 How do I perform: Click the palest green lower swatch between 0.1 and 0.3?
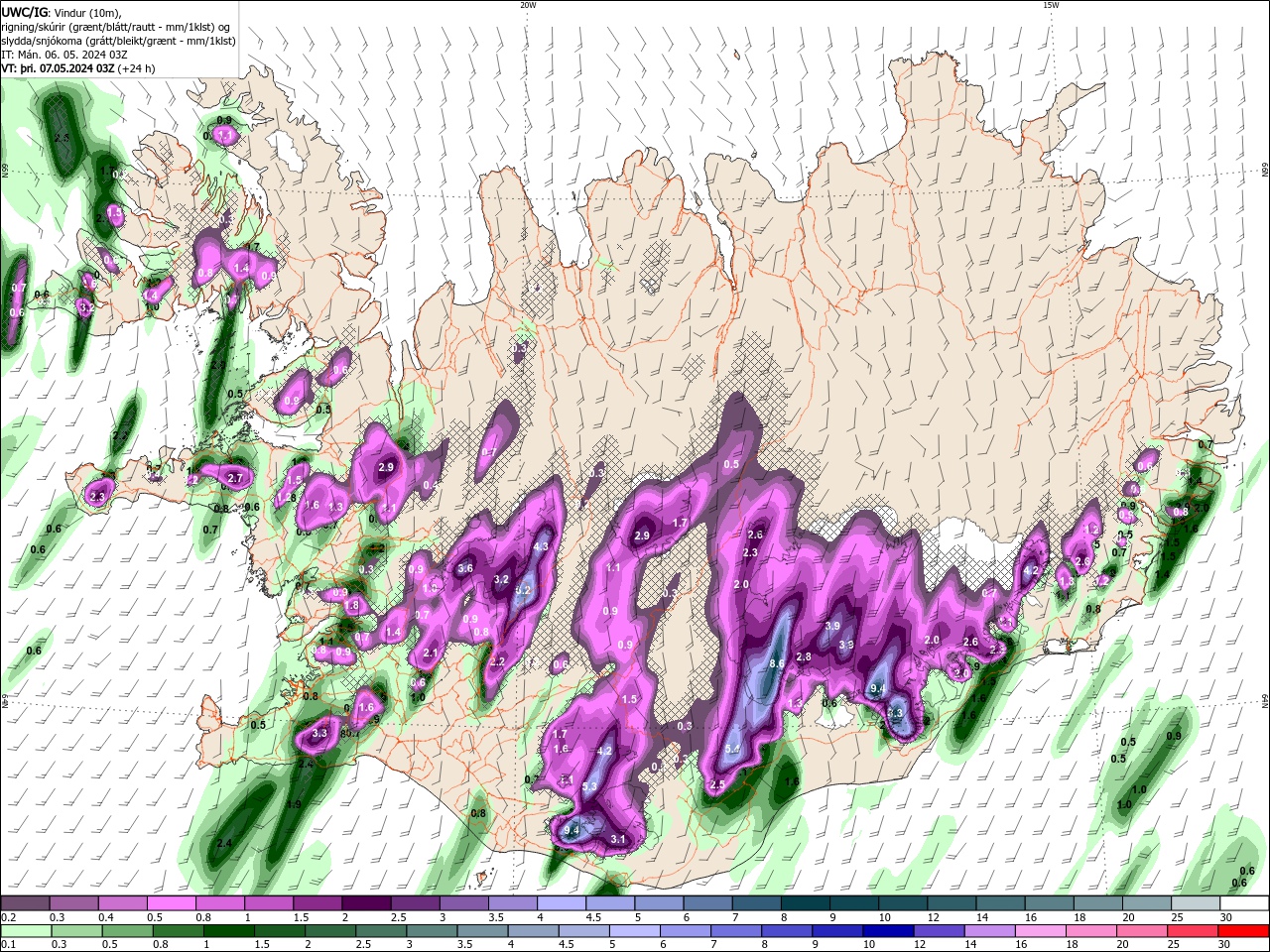click(x=25, y=930)
